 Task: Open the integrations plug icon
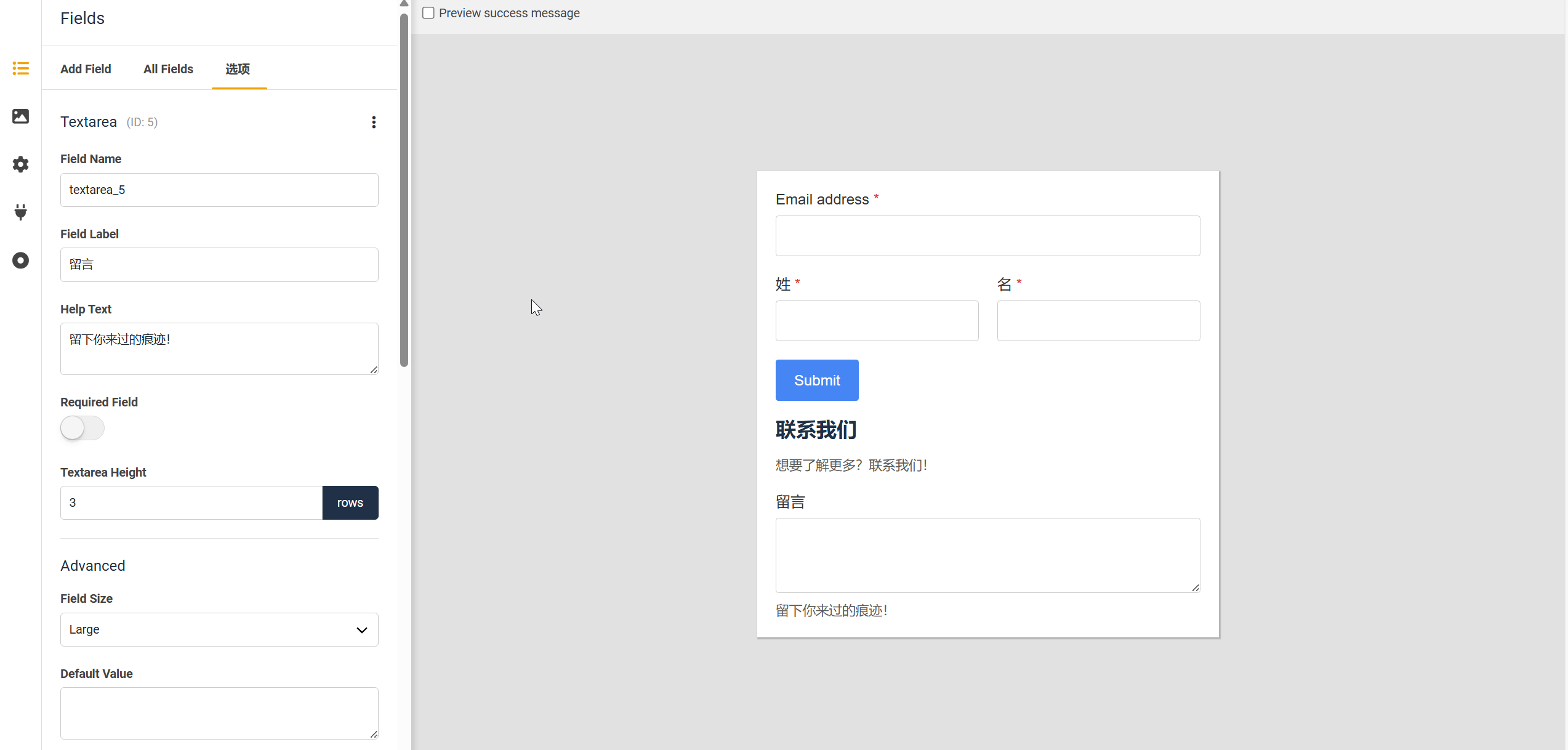(20, 212)
